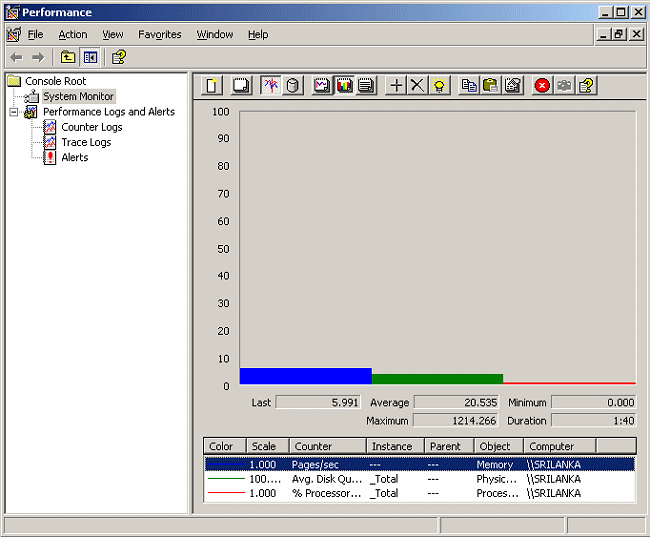Open Alerts in the tree
This screenshot has width=650, height=537.
pos(75,158)
